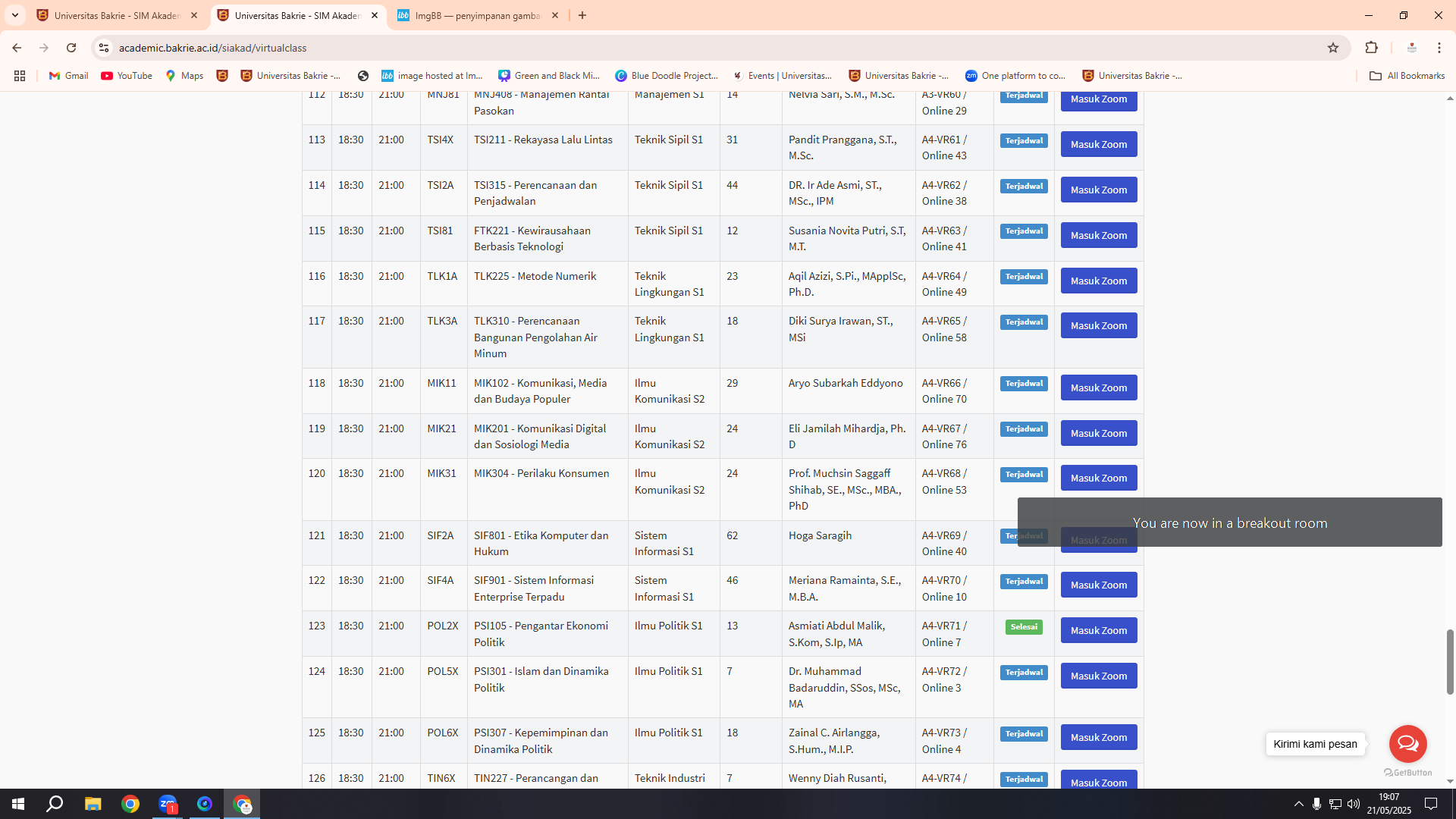Open One platform to co... Zoom bookmark

coord(1015,76)
